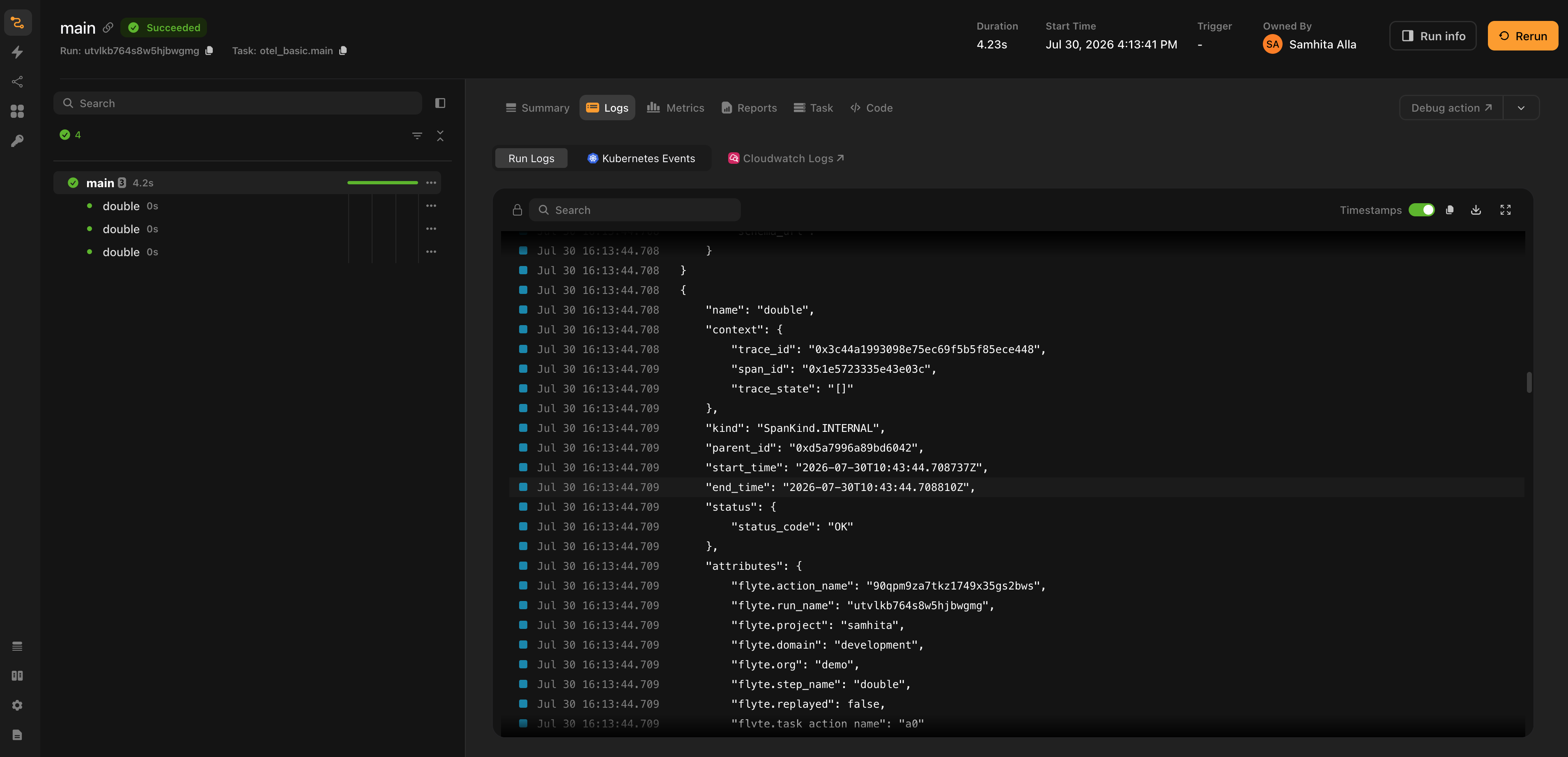Focus the log Search field
The width and height of the screenshot is (1568, 757).
tap(635, 210)
